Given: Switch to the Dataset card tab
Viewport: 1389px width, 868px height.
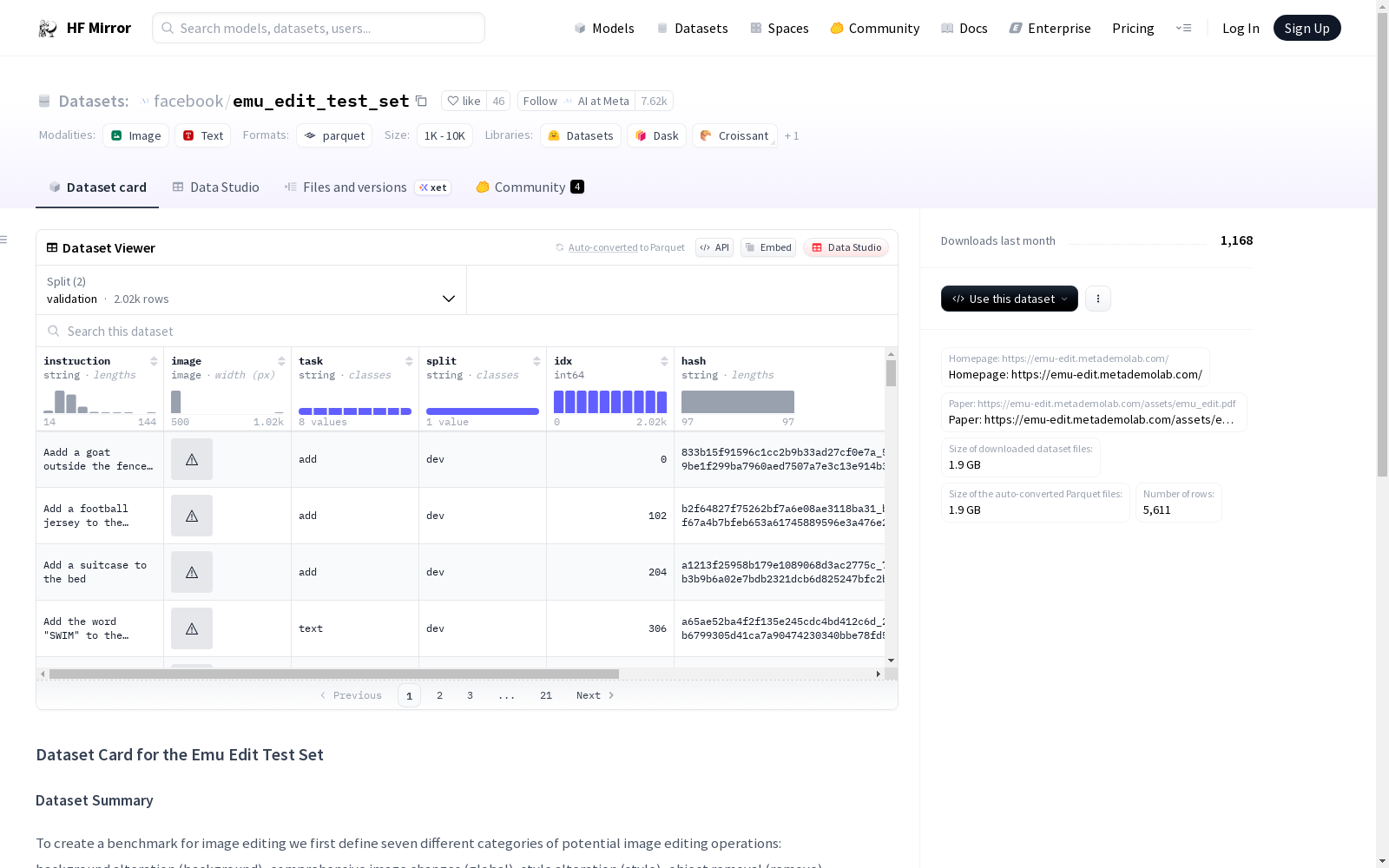Looking at the screenshot, I should point(97,187).
